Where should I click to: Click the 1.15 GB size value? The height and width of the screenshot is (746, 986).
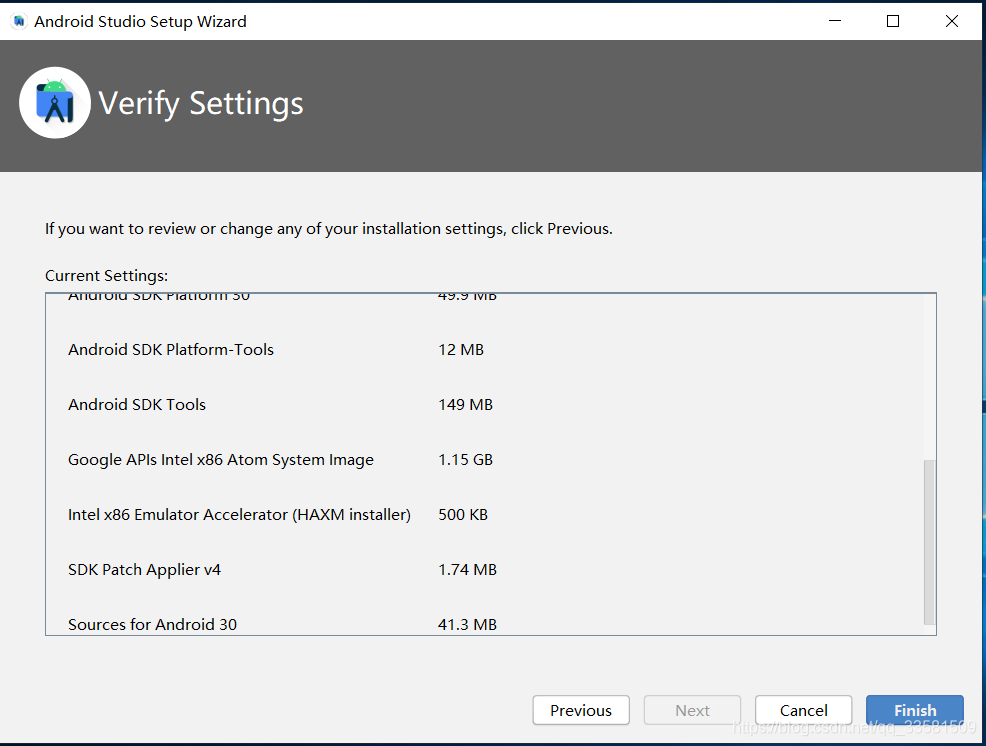pyautogui.click(x=465, y=460)
